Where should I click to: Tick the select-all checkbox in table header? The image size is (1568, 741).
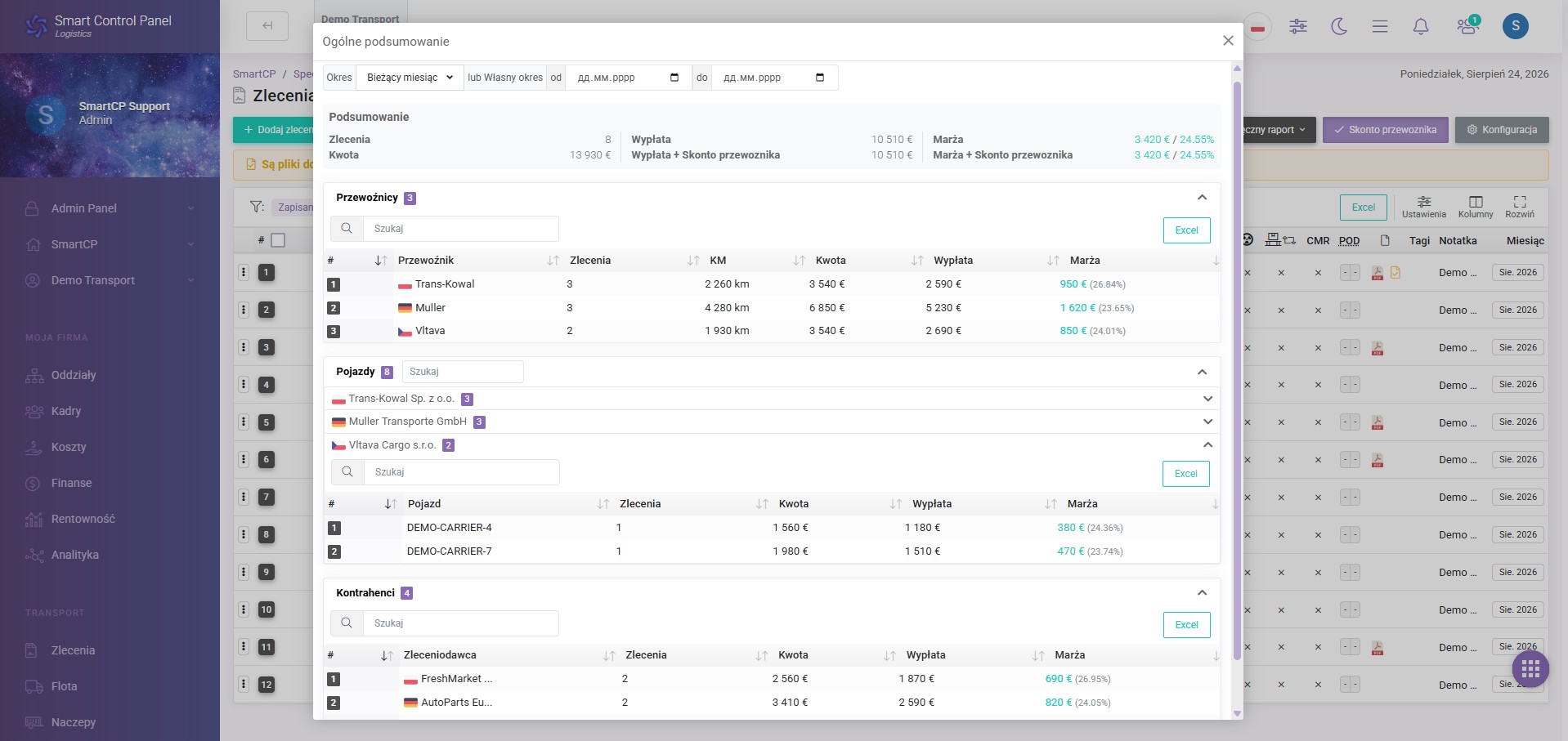point(278,240)
